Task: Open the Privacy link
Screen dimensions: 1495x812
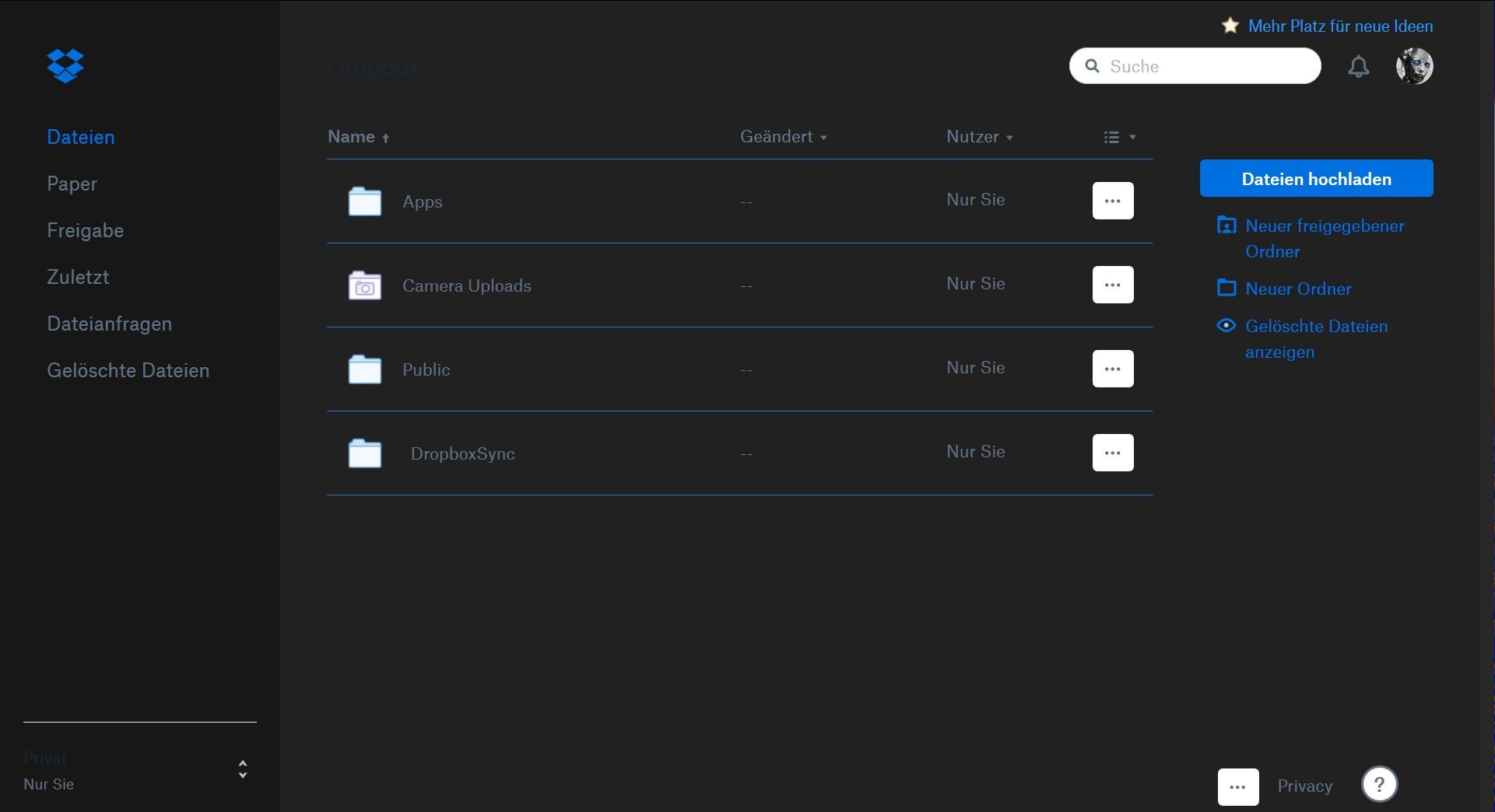Action: pyautogui.click(x=1304, y=786)
